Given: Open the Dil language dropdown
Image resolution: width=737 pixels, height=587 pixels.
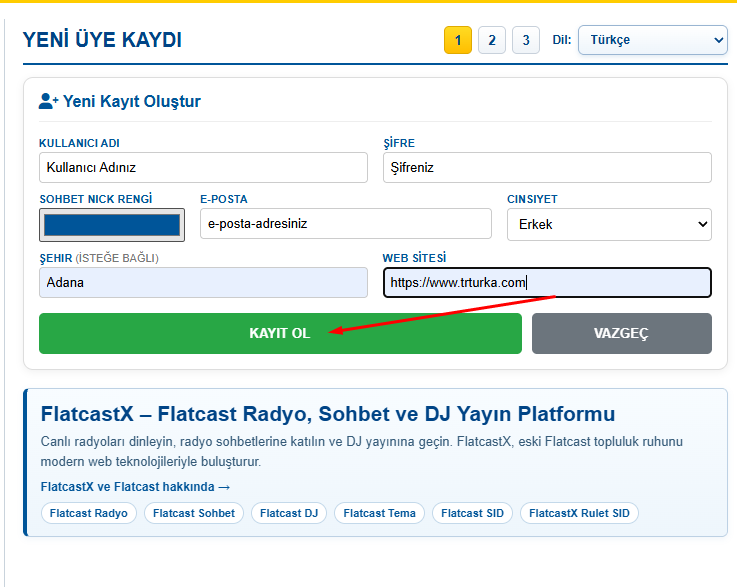Looking at the screenshot, I should click(x=652, y=40).
